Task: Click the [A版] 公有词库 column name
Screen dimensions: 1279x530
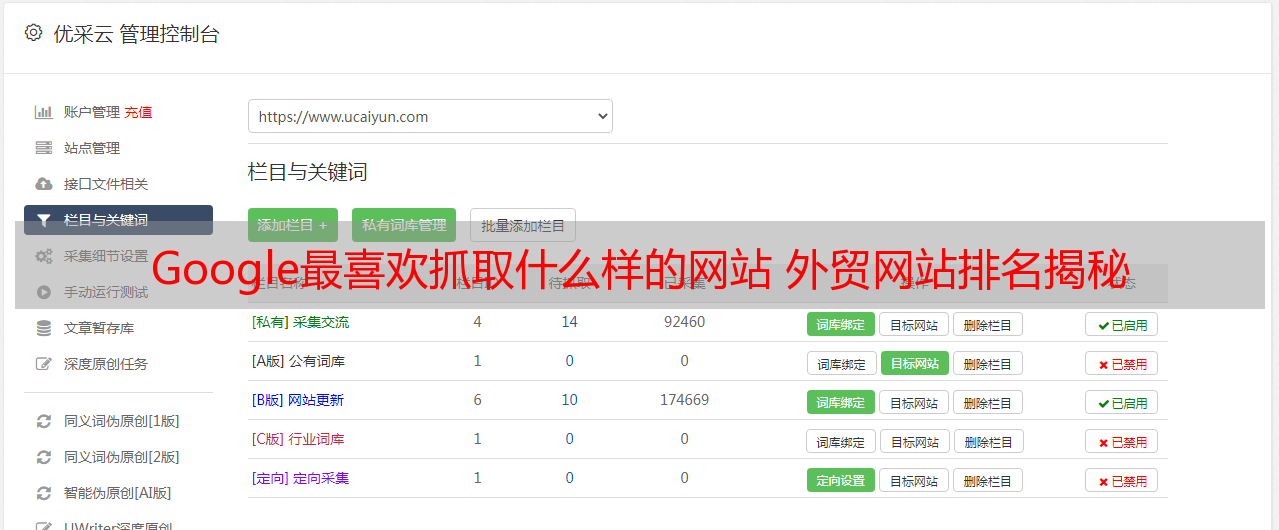Action: 298,361
